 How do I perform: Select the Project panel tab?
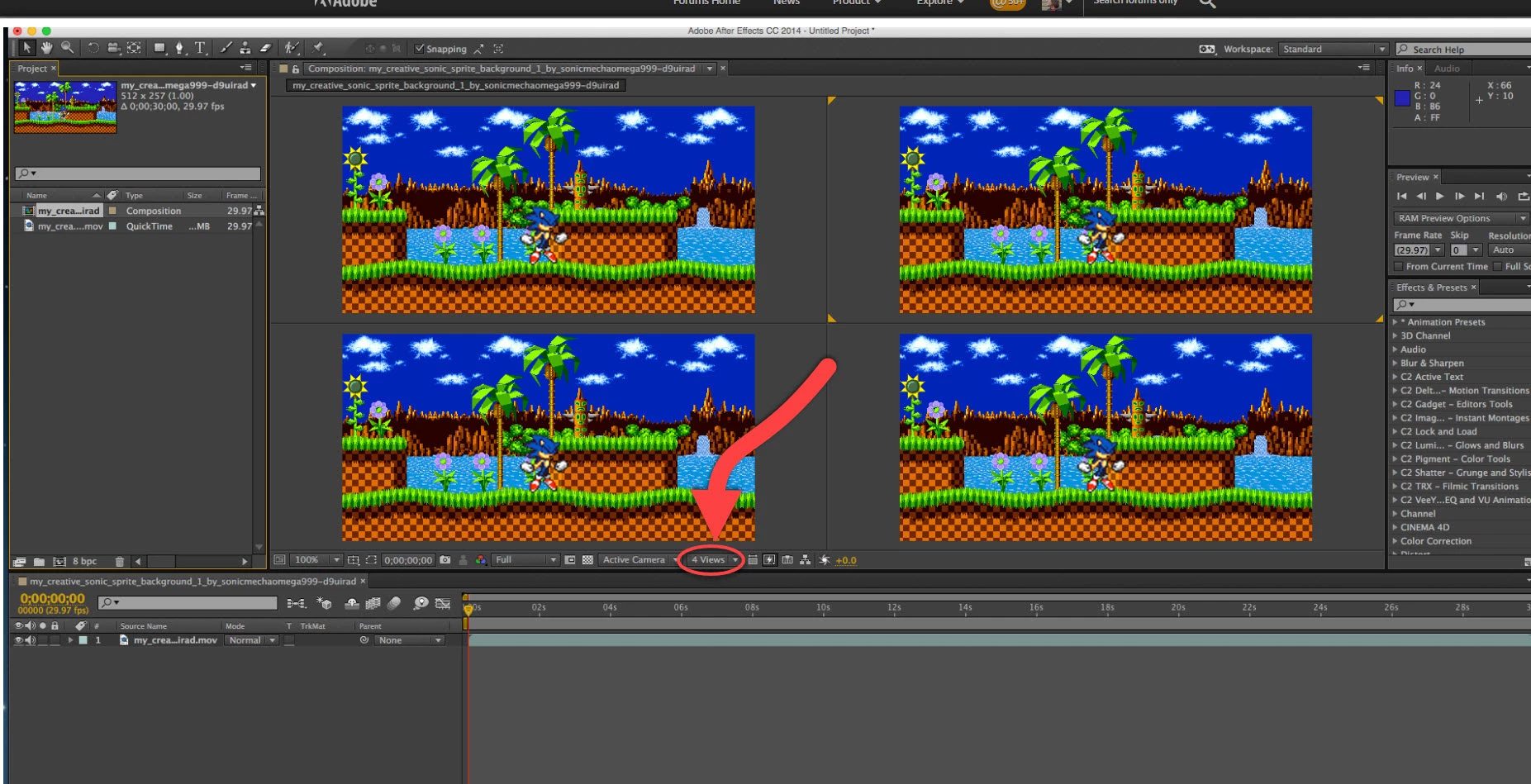point(32,69)
